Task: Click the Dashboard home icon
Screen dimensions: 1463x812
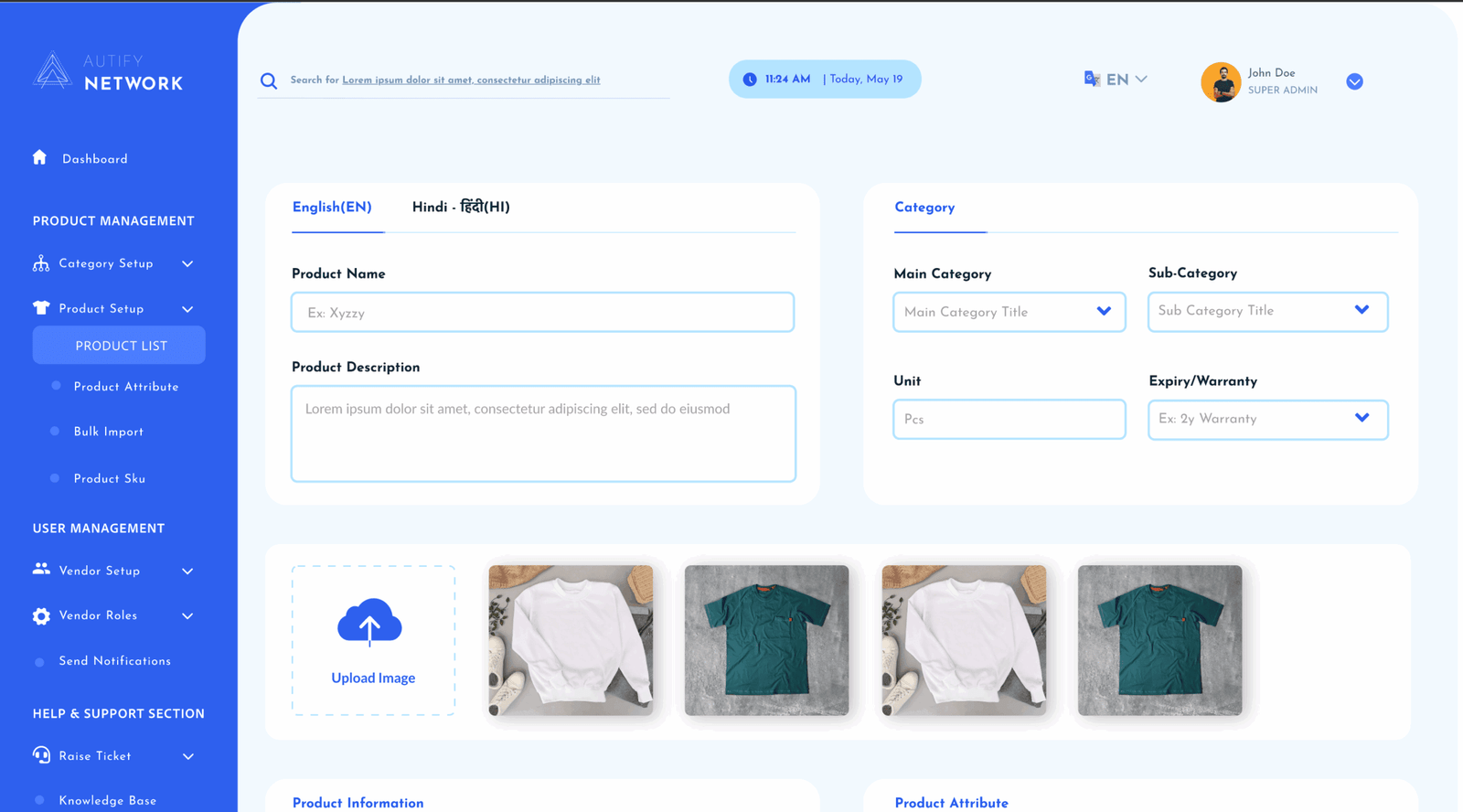Action: 39,157
